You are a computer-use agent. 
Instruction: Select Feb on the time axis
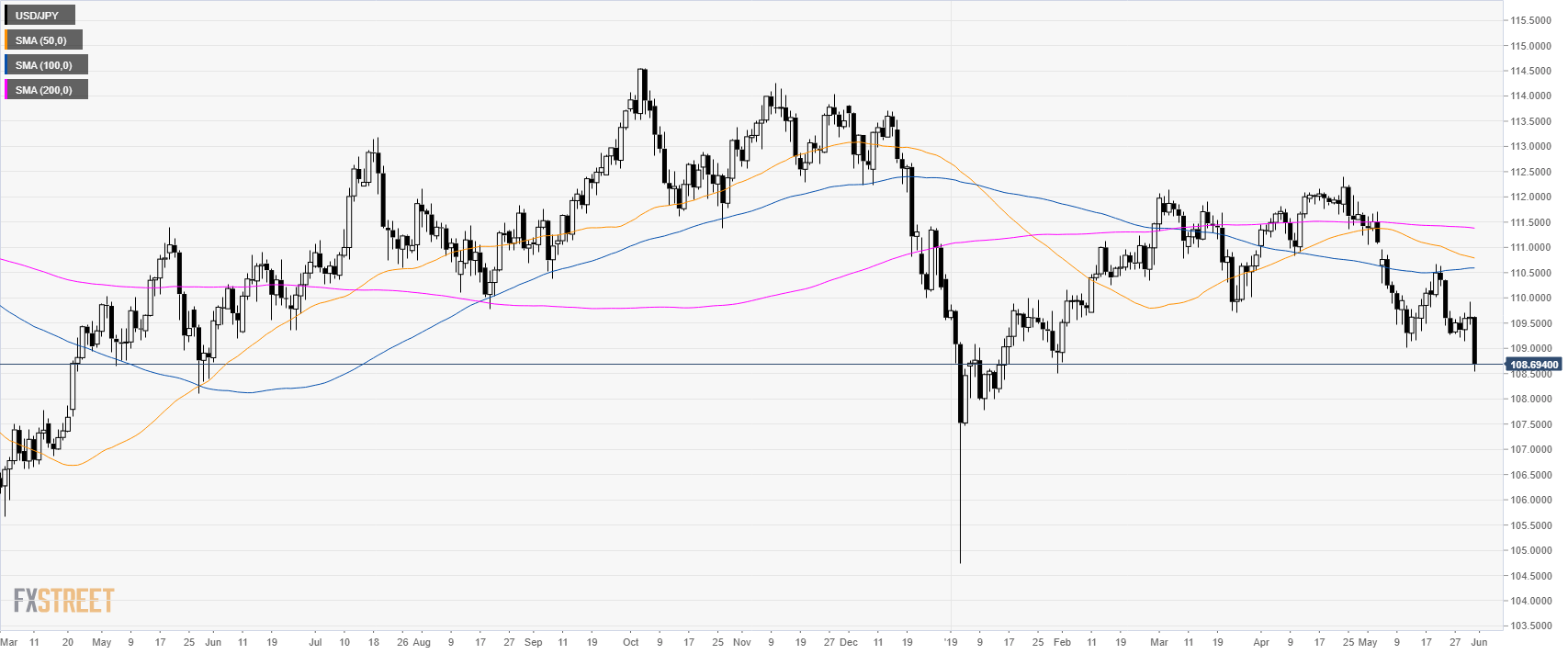point(1062,642)
